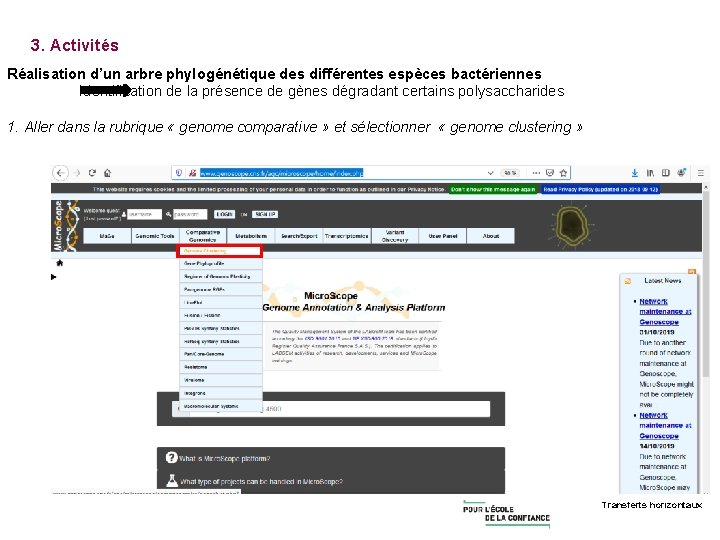This screenshot has width=720, height=540.
Task: Open the URL bar history dropdown arrow
Action: (x=490, y=173)
